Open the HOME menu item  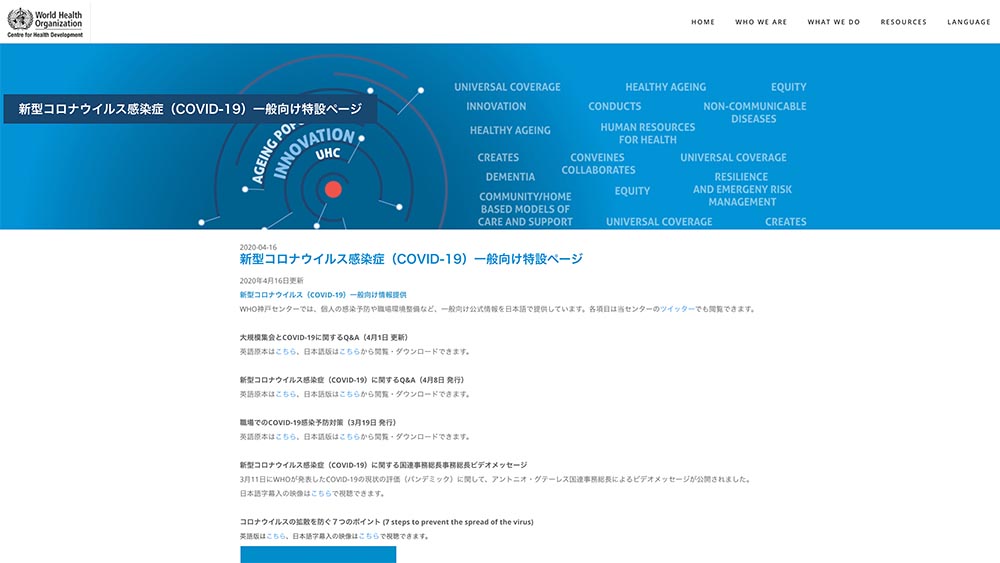click(703, 22)
